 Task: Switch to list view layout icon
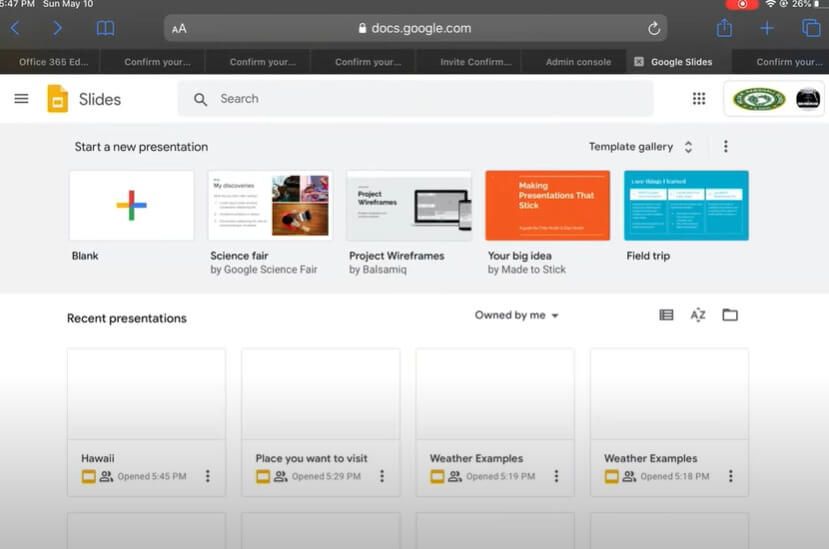[666, 315]
